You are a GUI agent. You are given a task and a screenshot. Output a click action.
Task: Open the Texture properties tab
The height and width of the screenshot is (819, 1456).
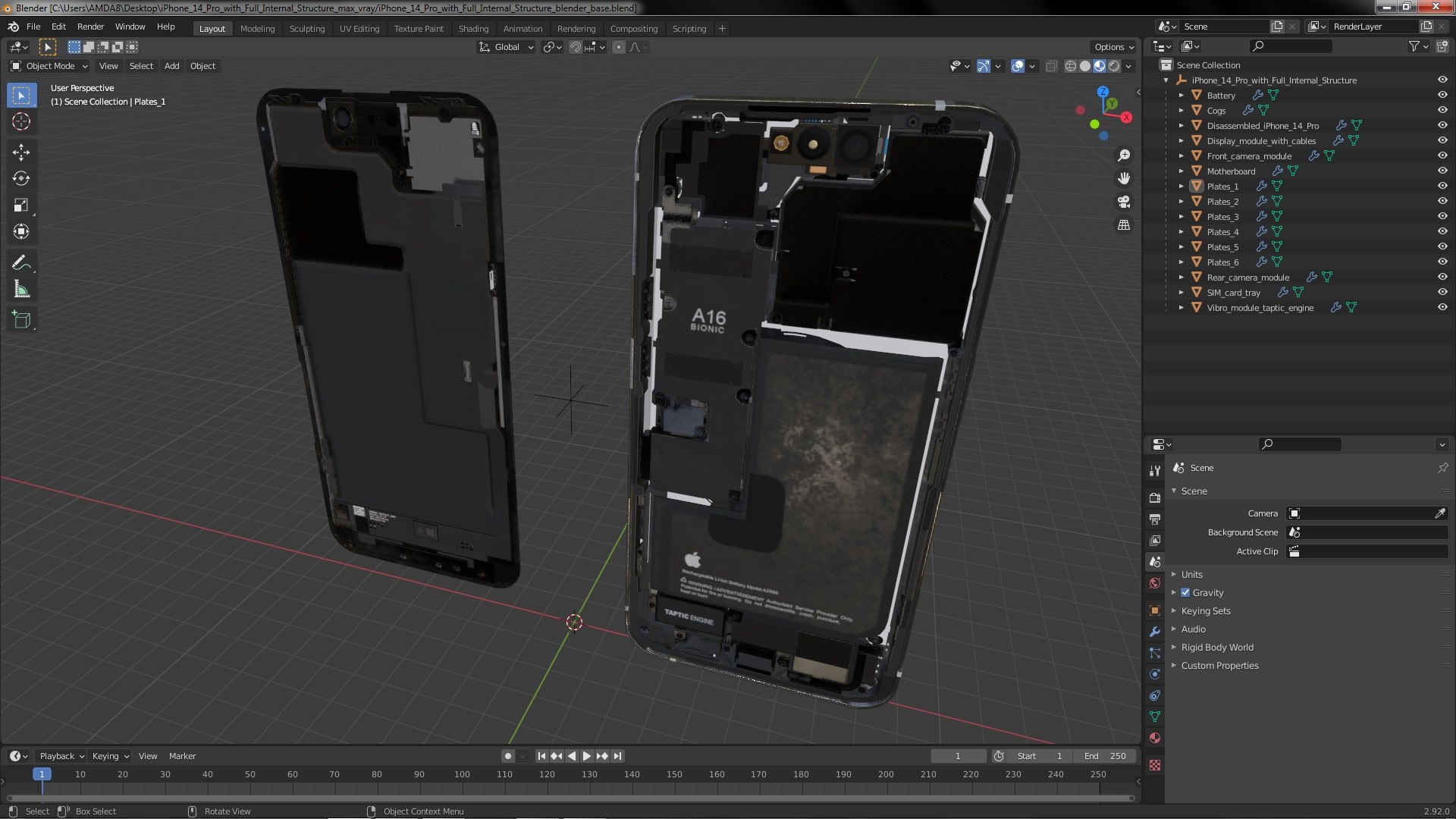click(x=1155, y=765)
